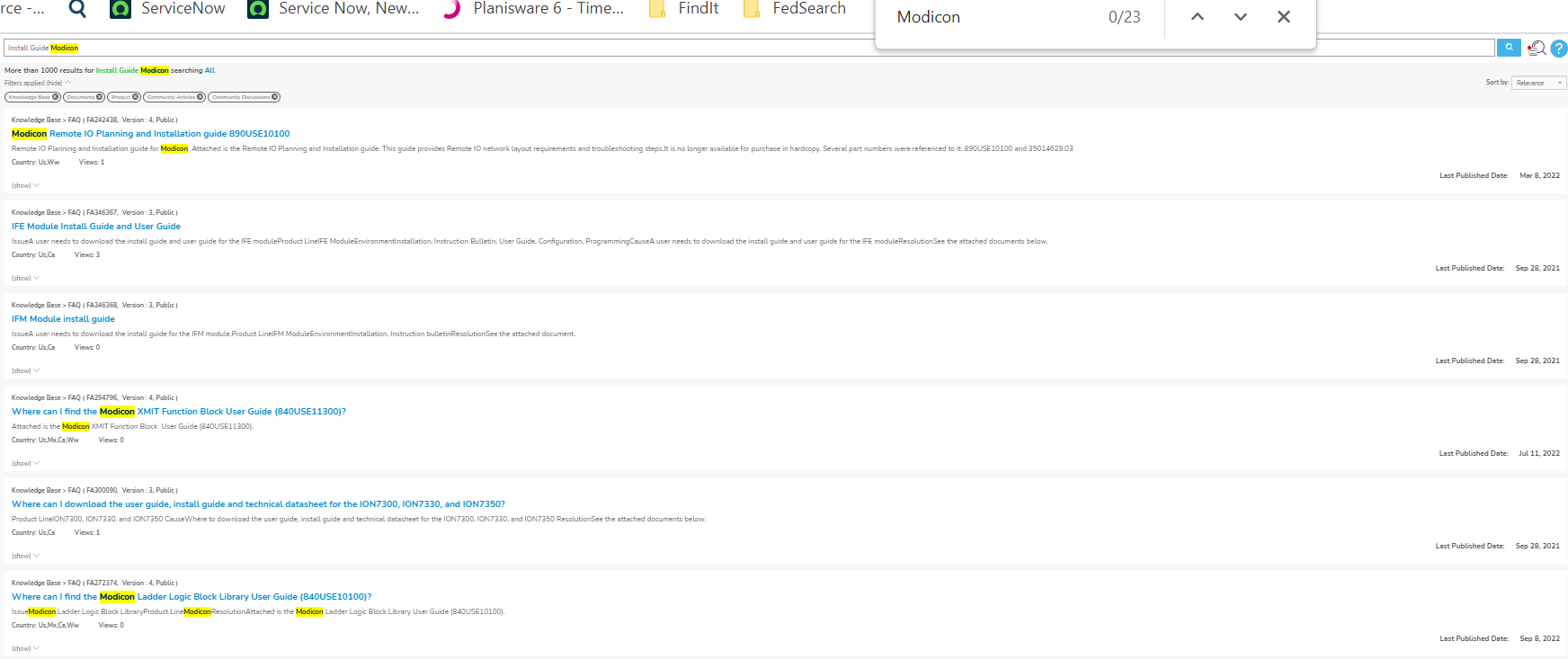This screenshot has width=1568, height=659.
Task: Open the FindIt bookmark folder
Action: click(684, 9)
